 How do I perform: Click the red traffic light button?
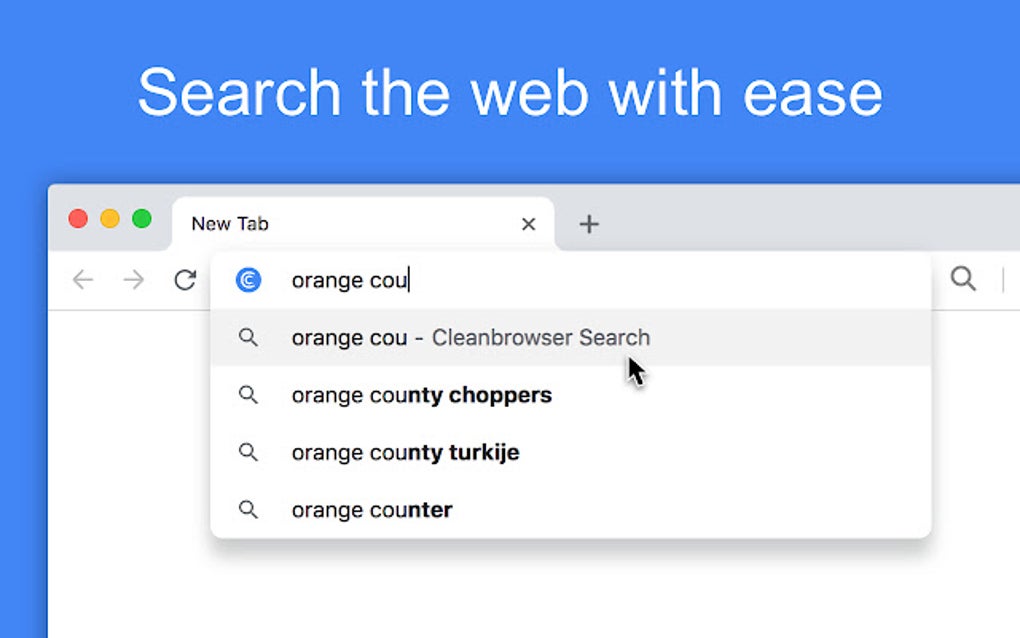[x=78, y=218]
